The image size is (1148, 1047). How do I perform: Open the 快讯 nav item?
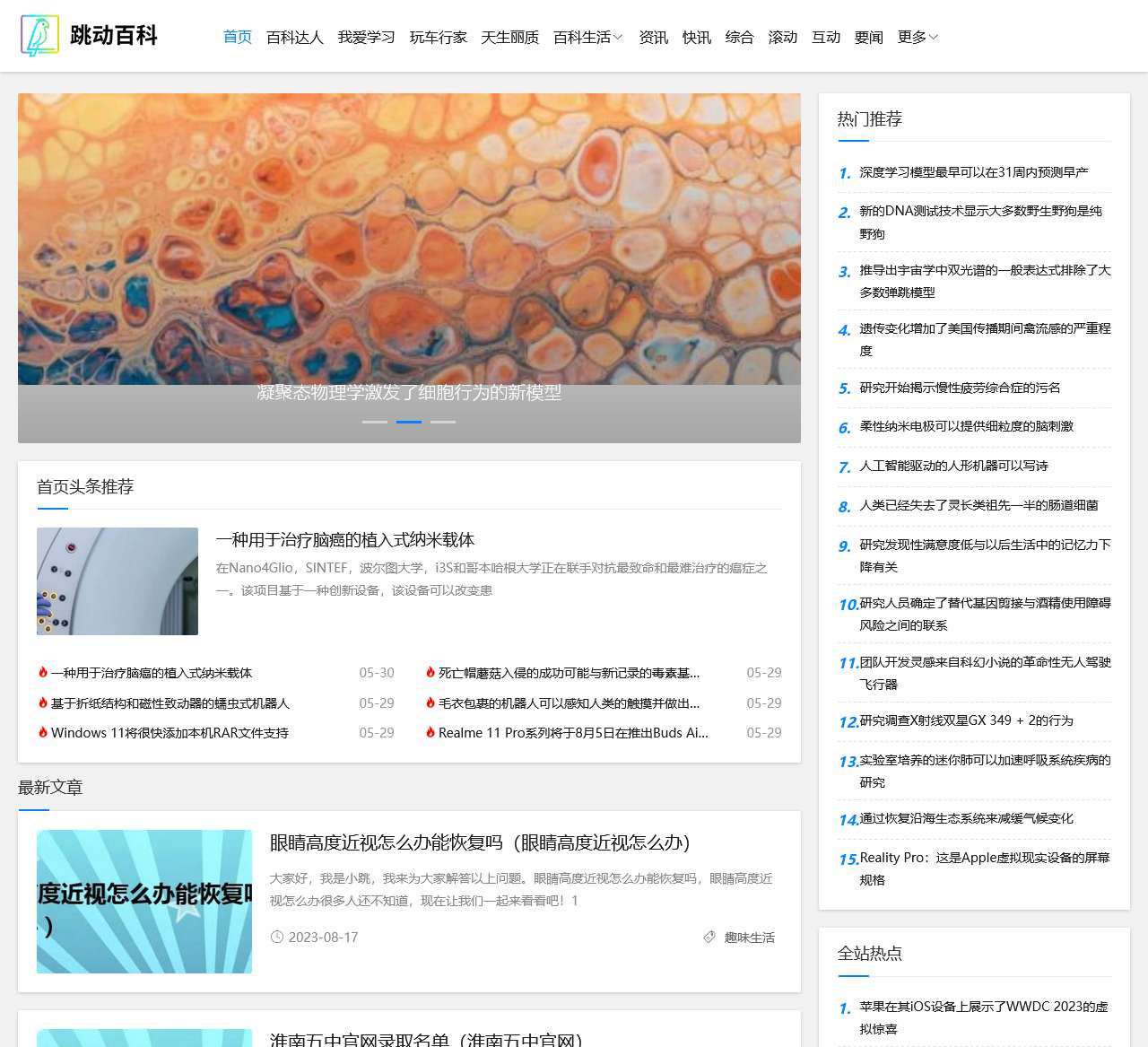(697, 37)
